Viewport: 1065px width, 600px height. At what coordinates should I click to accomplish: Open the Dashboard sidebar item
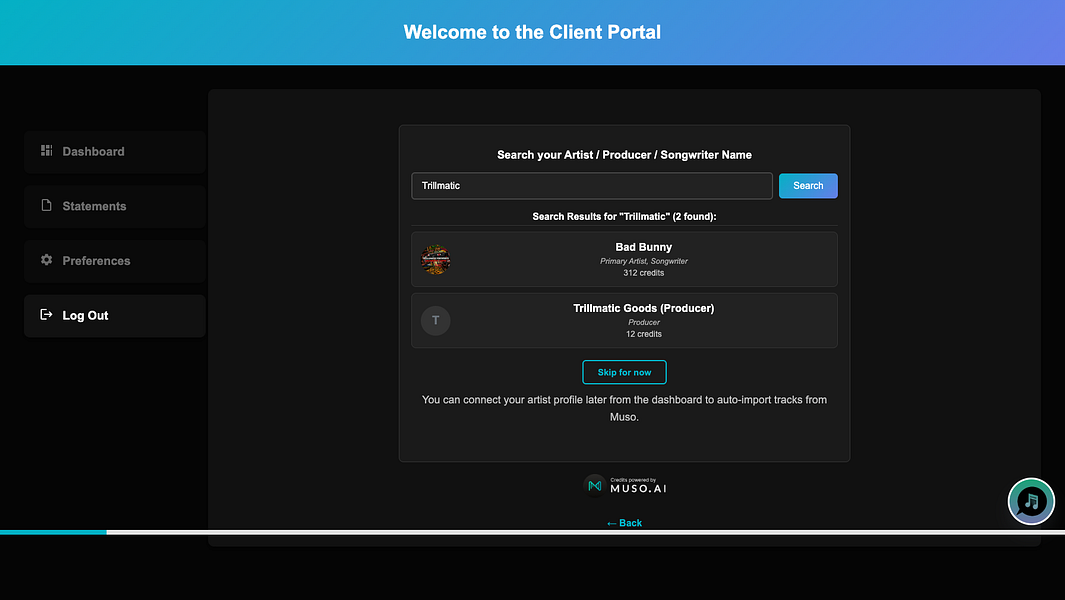(115, 152)
